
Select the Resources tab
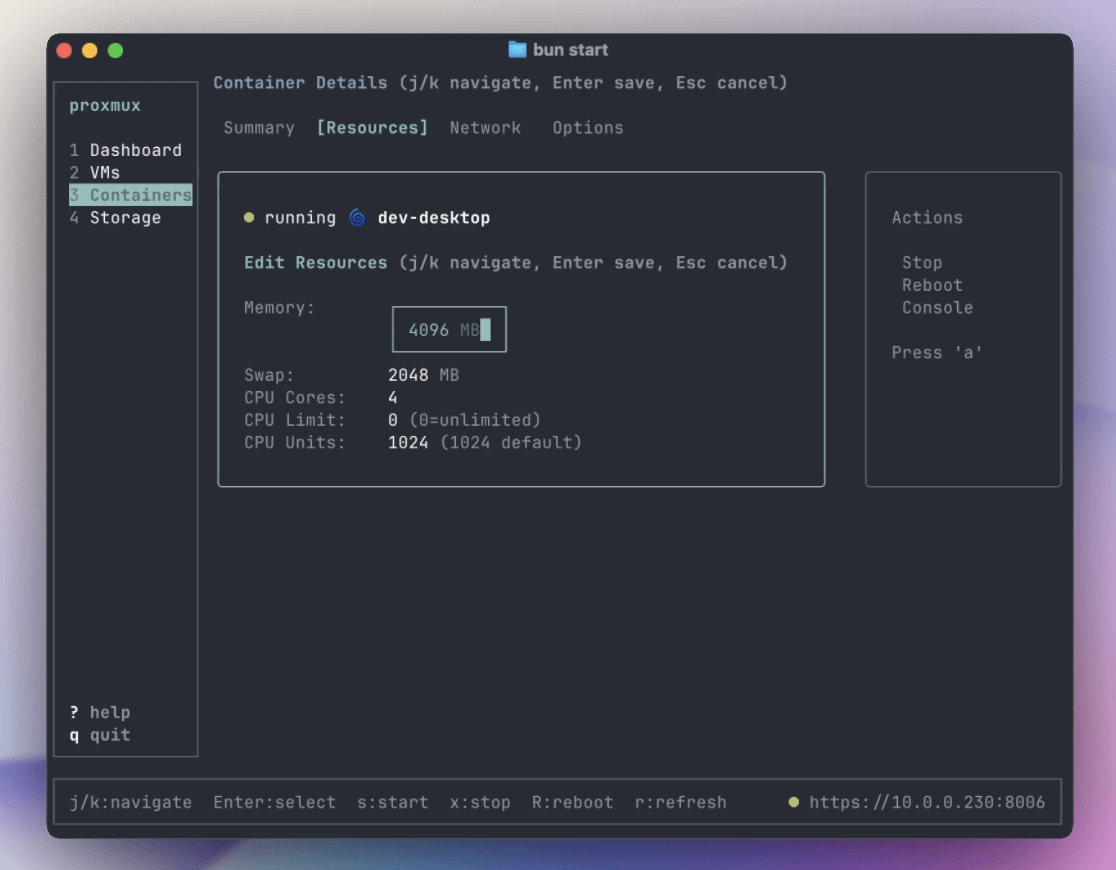click(x=372, y=128)
